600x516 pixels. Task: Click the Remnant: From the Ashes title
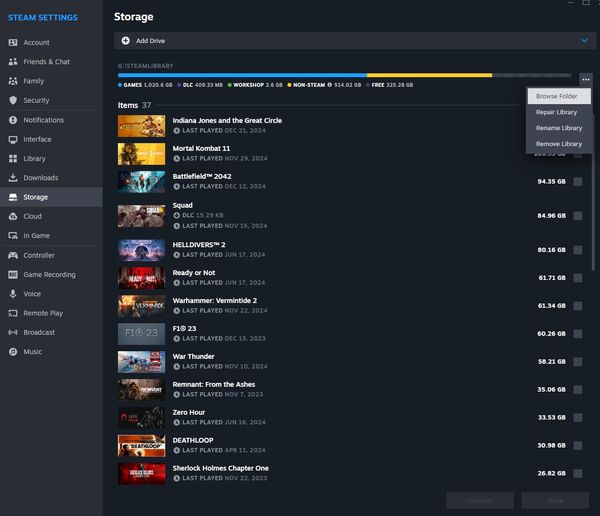pos(214,384)
